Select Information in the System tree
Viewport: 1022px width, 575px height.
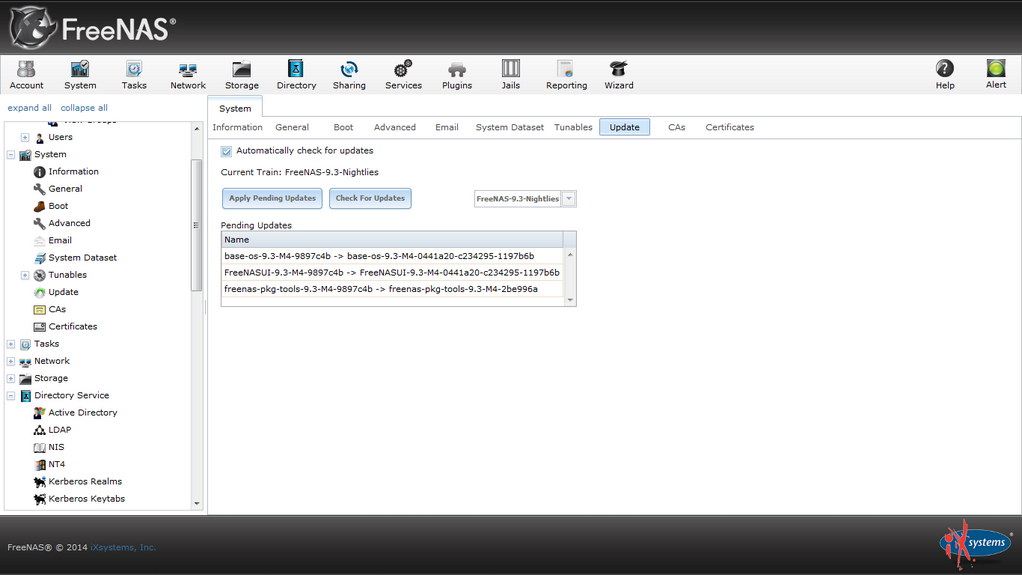pyautogui.click(x=66, y=171)
